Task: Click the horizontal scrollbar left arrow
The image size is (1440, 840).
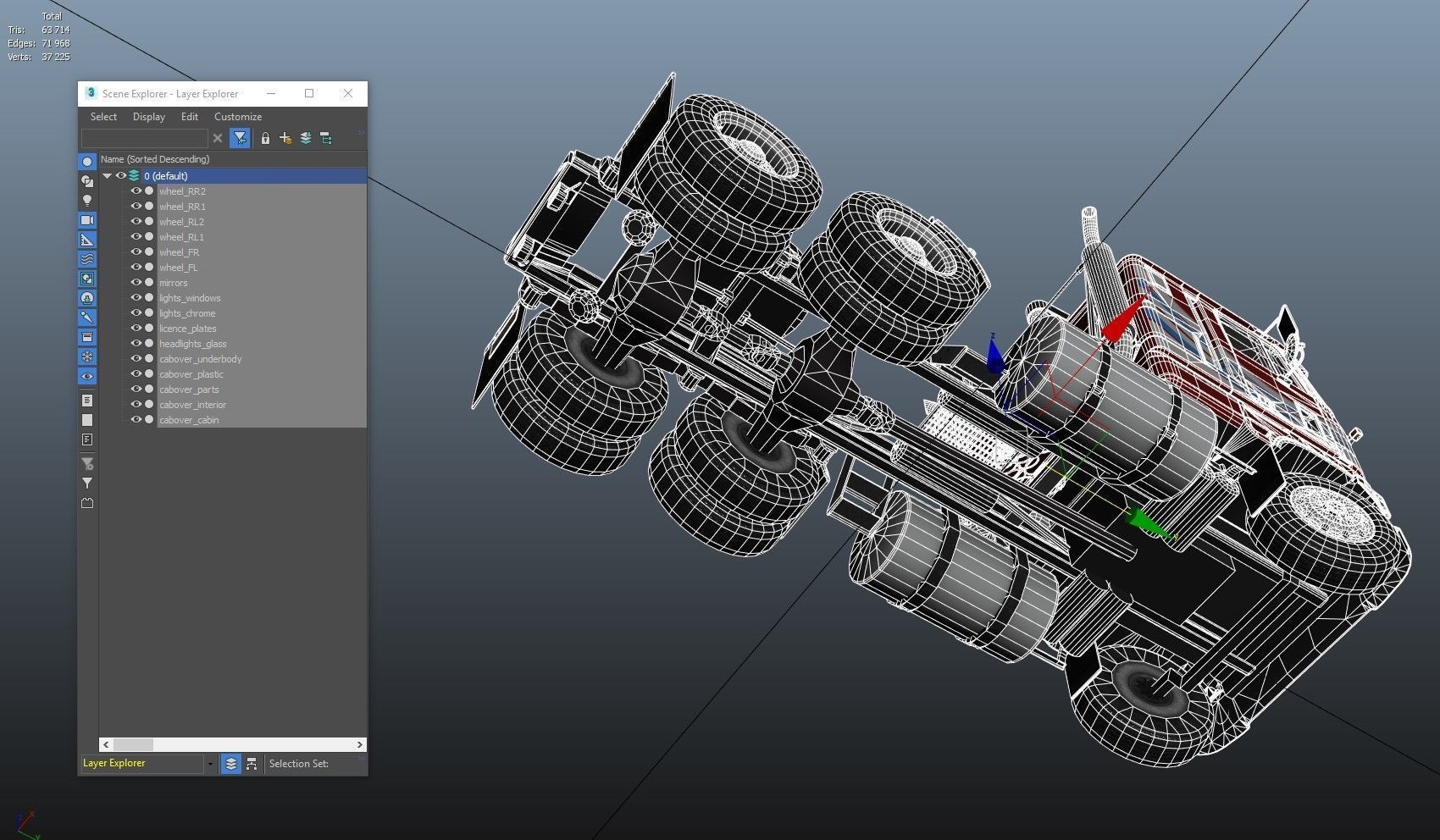Action: click(x=106, y=744)
